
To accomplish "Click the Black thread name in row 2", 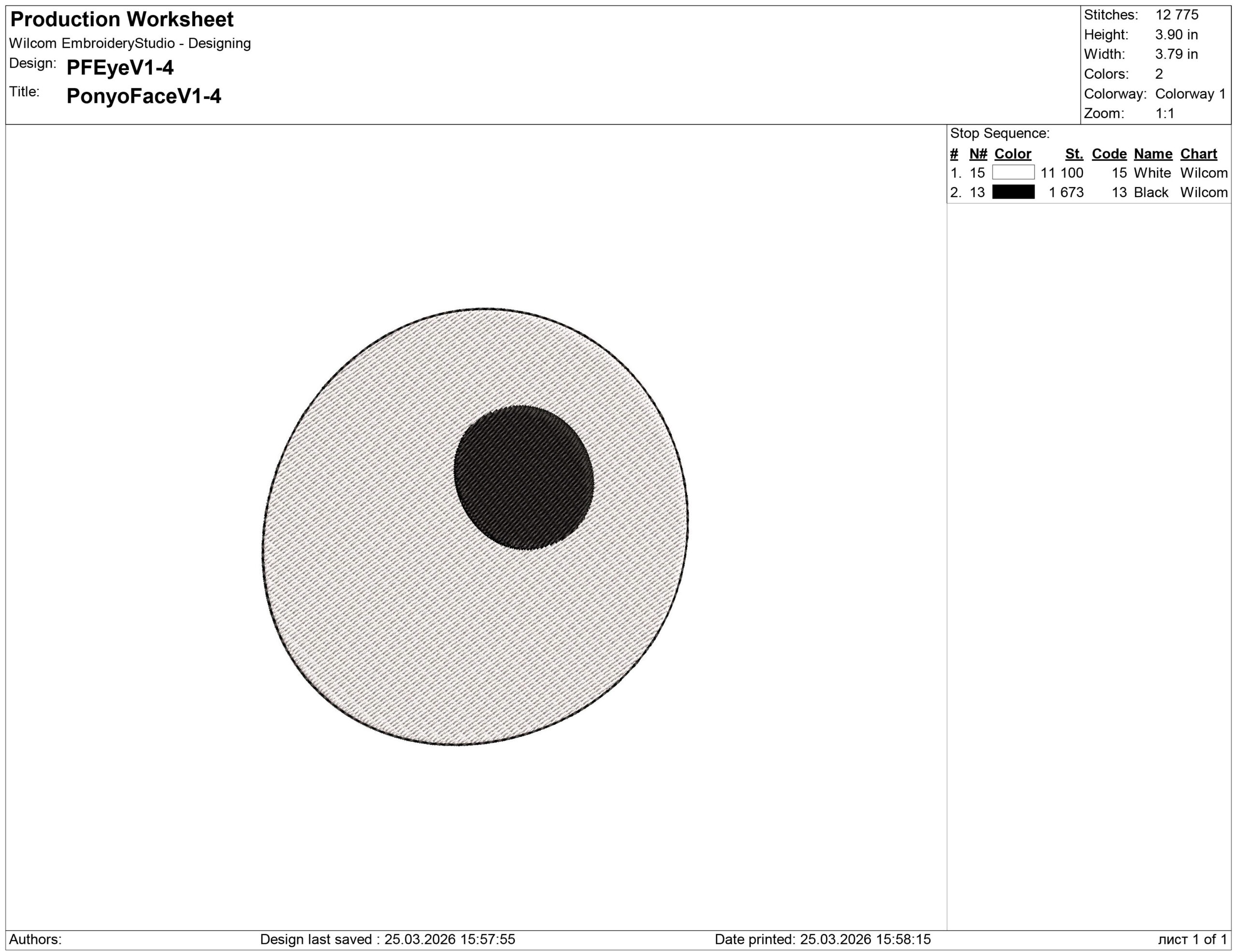I will click(1151, 192).
